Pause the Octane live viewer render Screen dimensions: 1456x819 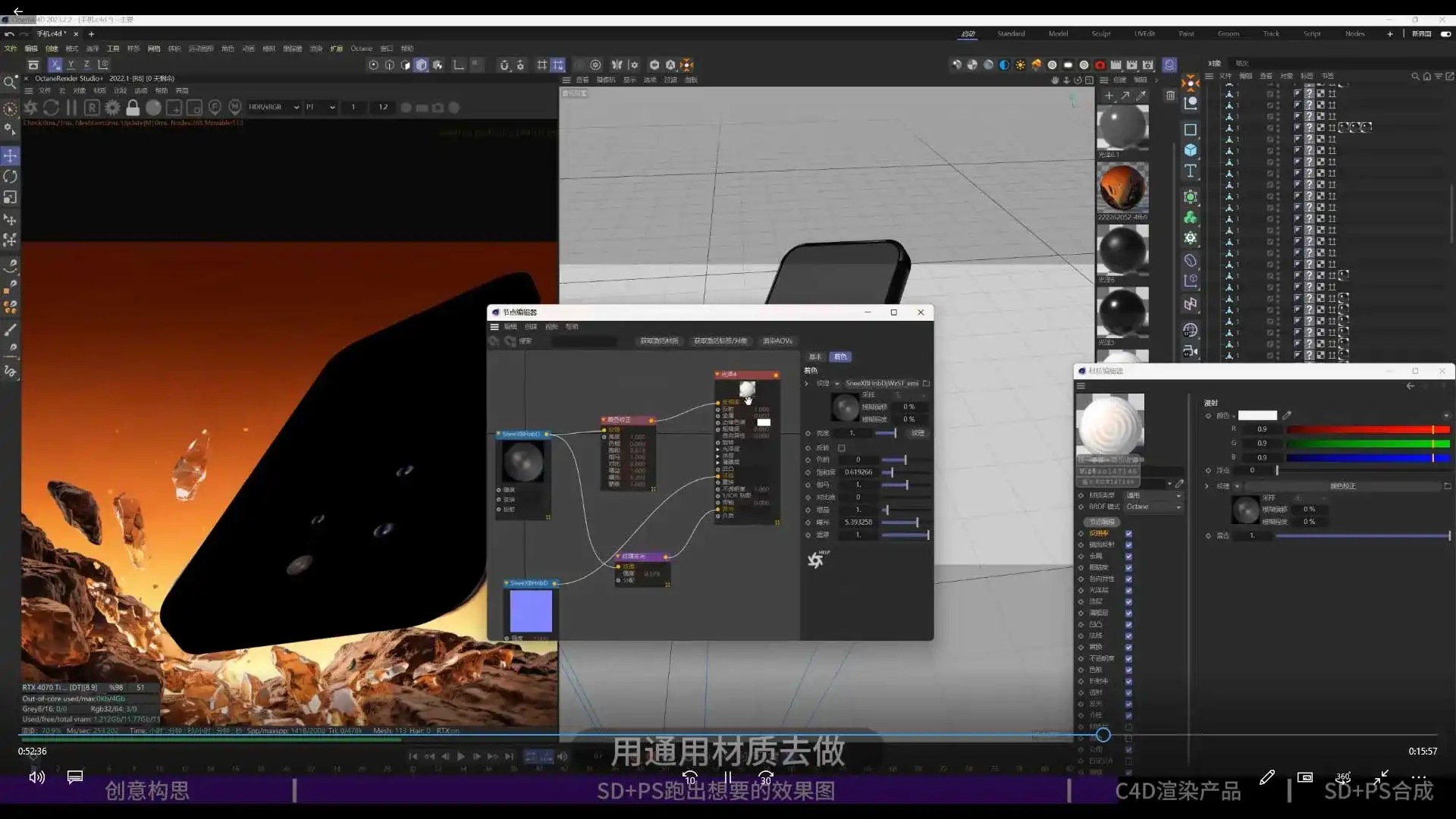point(71,107)
